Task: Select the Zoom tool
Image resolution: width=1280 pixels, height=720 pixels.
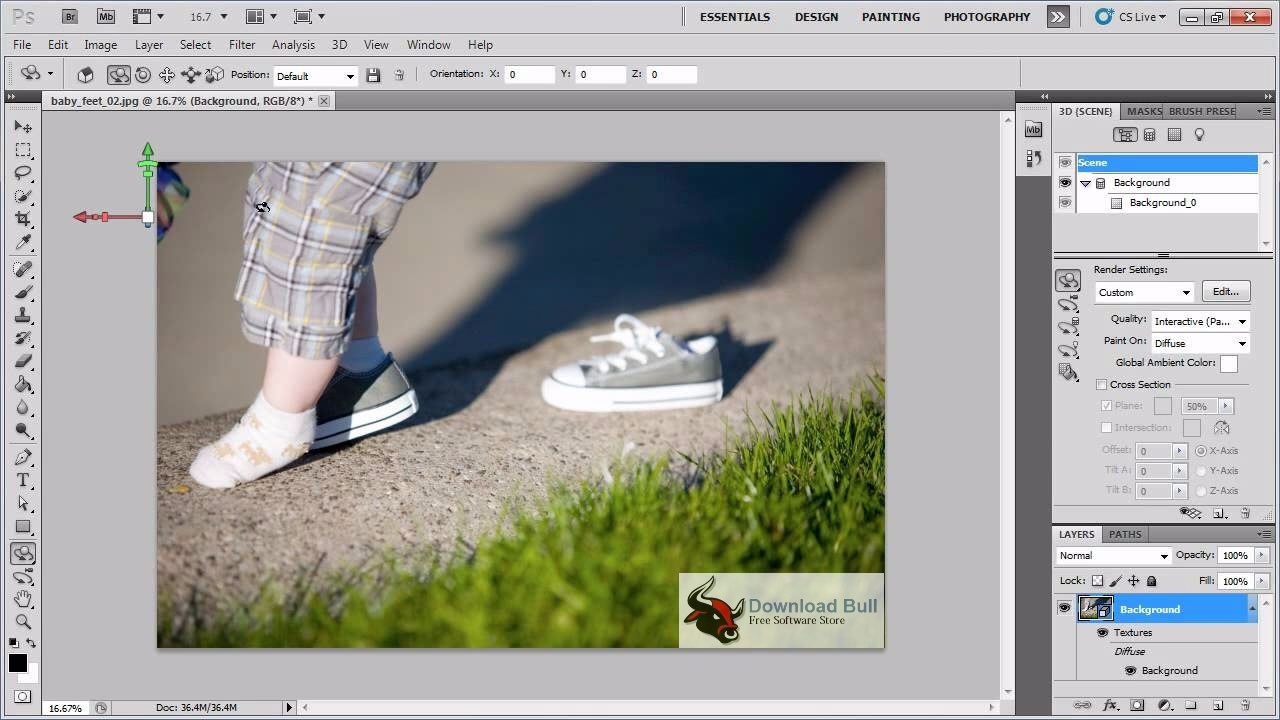Action: coord(23,622)
